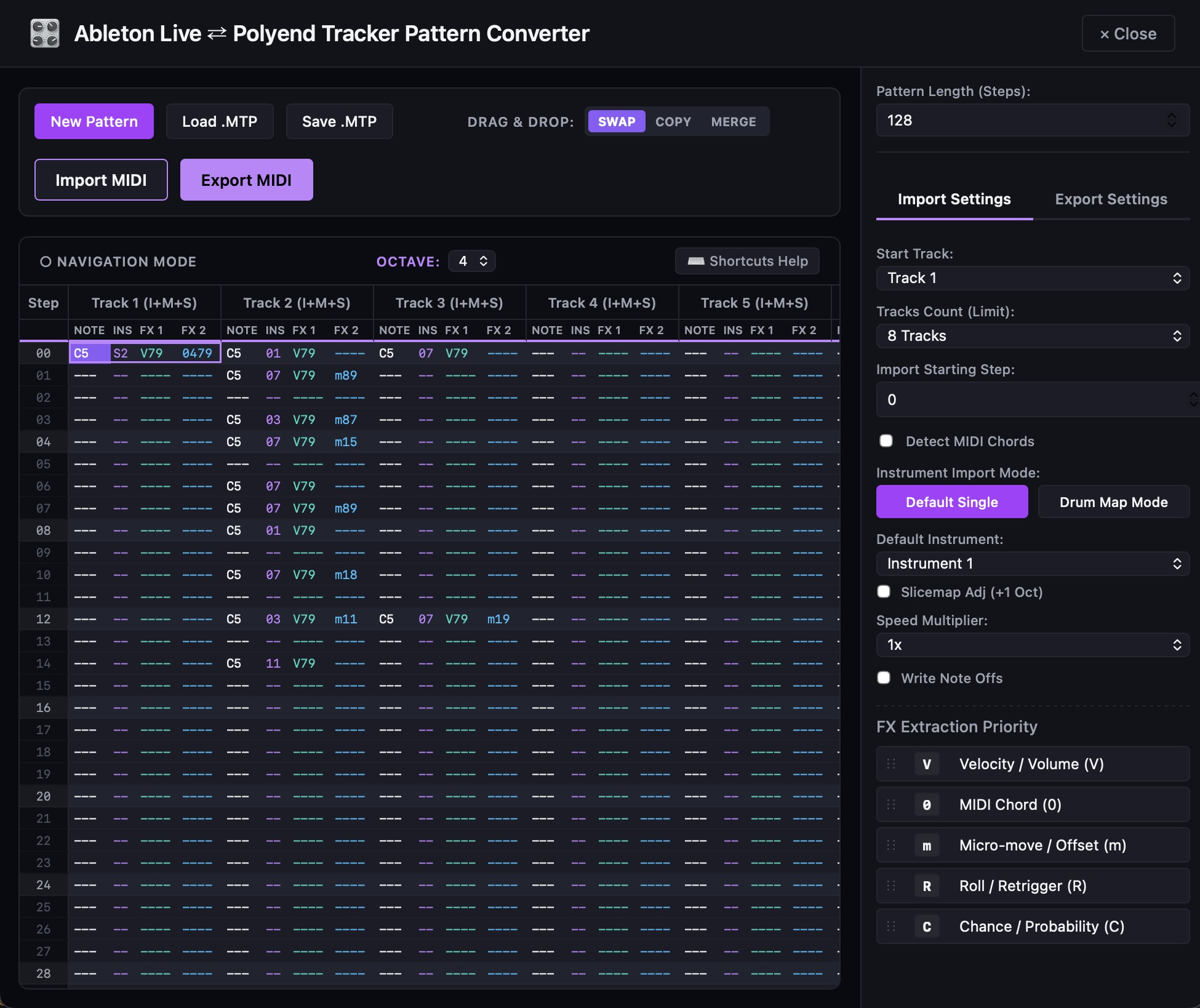Grab the drag handle of Roll / Retrigger (R)

(891, 886)
